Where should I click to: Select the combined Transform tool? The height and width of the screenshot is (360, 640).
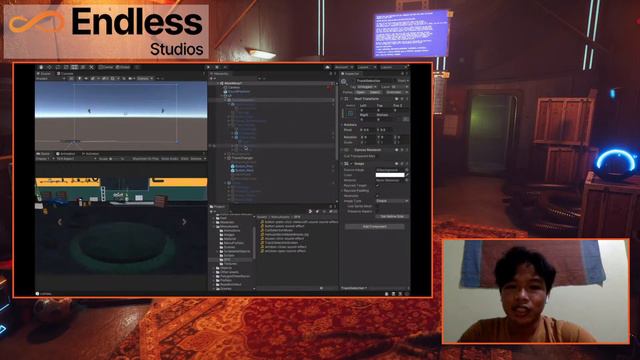coord(83,67)
